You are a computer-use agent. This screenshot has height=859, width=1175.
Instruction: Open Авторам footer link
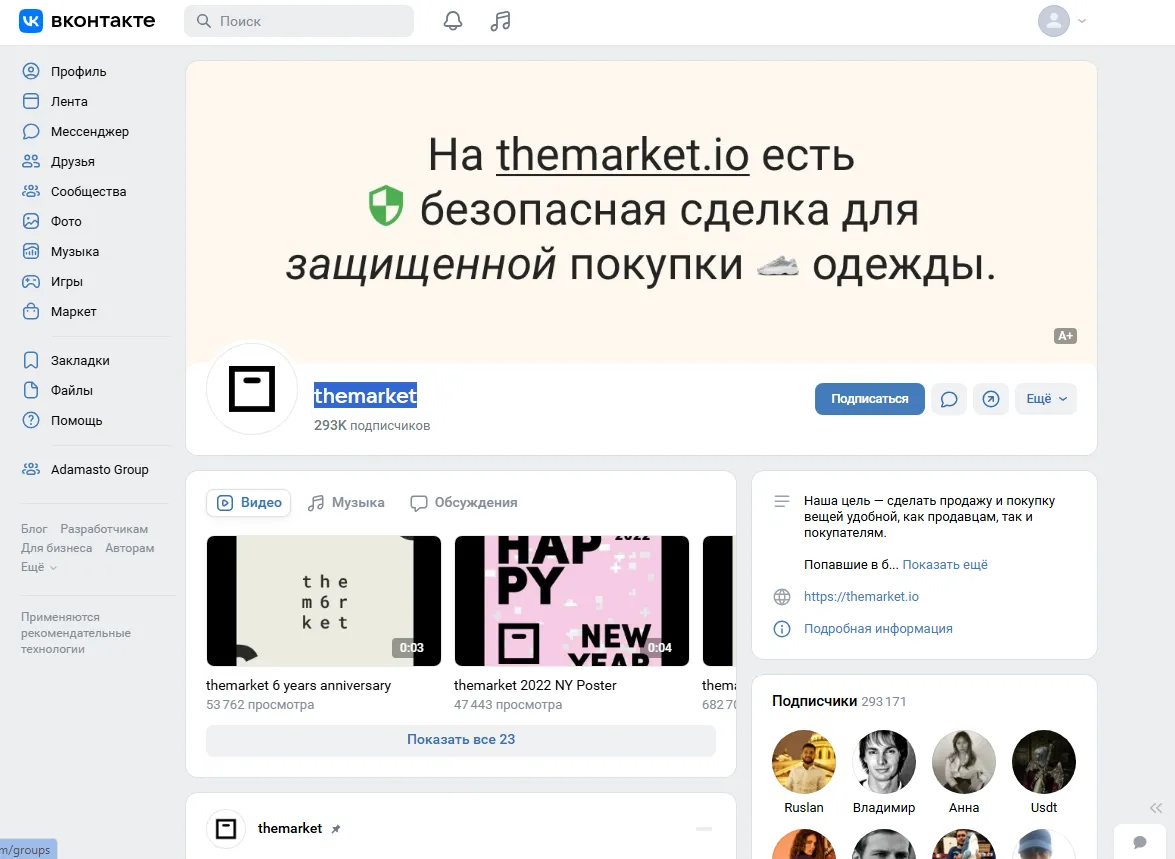point(130,548)
